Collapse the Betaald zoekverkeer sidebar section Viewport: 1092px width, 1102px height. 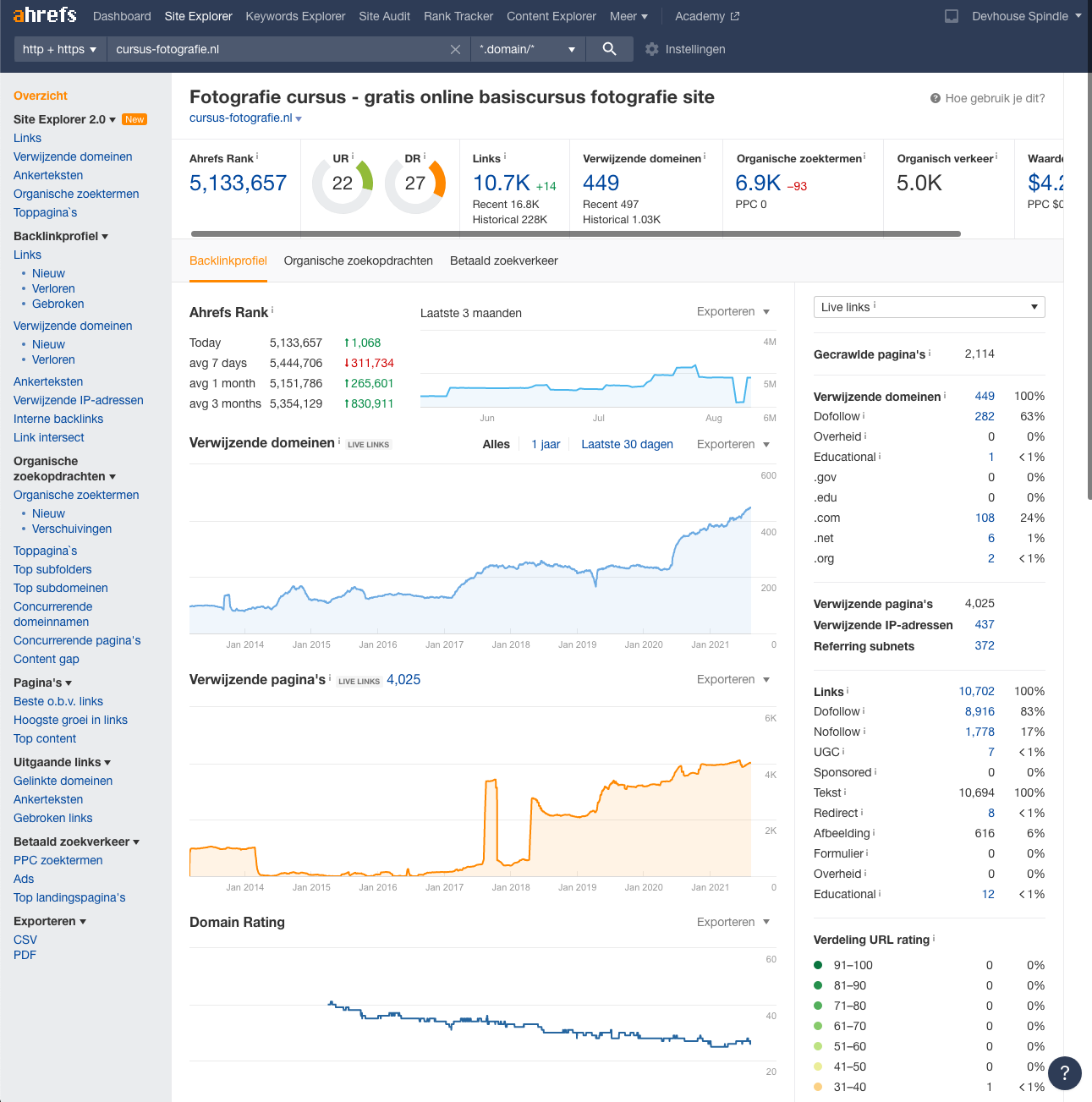pos(77,842)
